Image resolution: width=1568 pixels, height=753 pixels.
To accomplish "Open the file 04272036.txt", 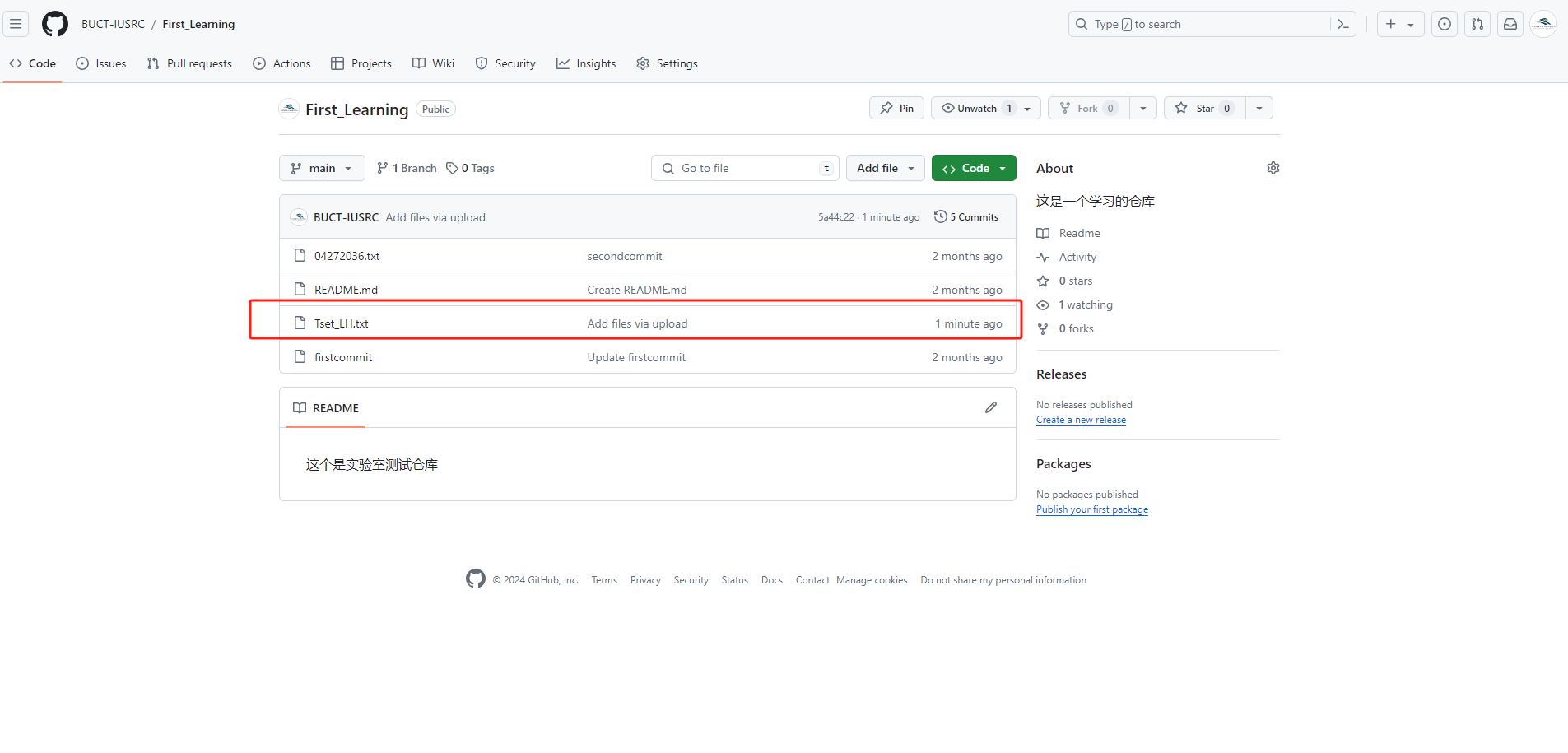I will click(x=347, y=256).
